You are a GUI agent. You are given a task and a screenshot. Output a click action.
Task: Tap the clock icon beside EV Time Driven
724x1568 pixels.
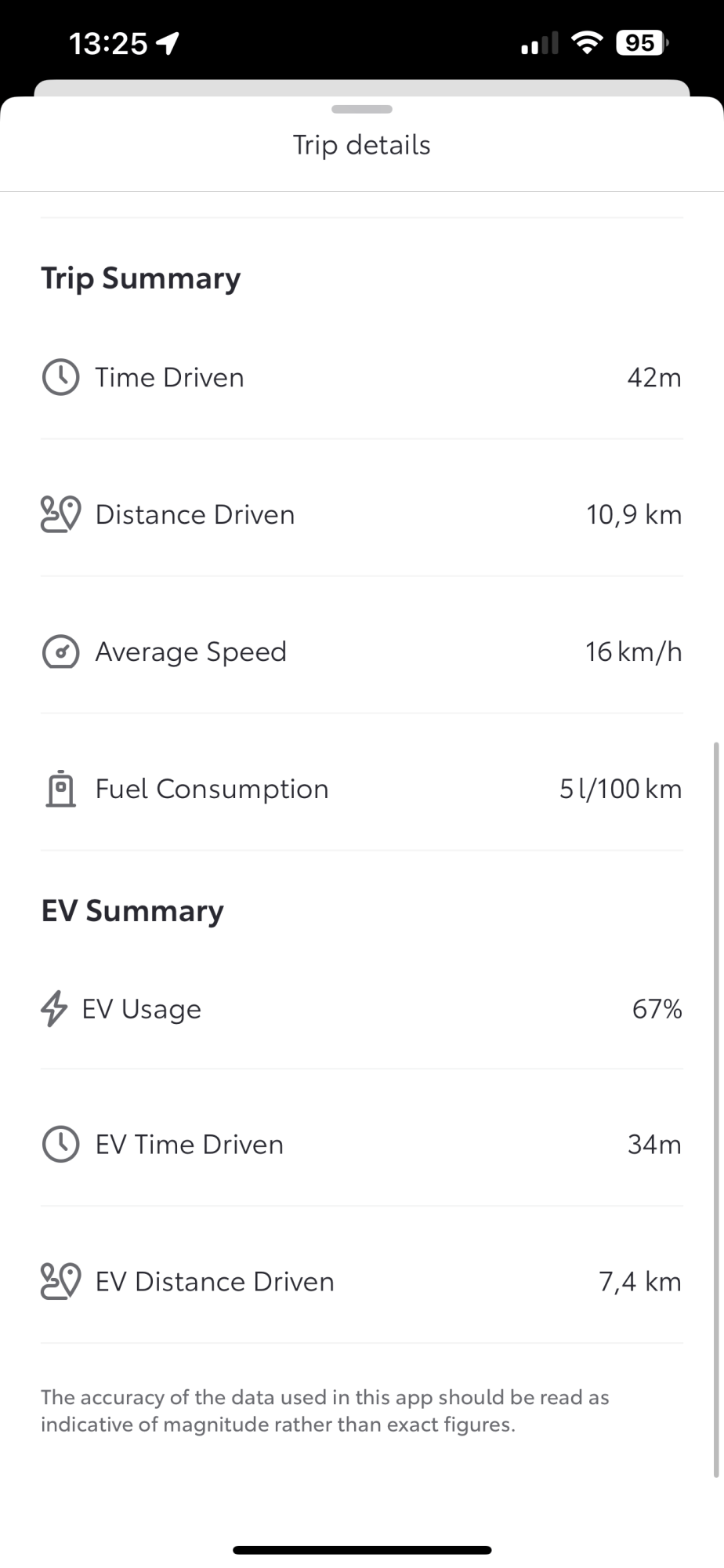click(x=60, y=1144)
